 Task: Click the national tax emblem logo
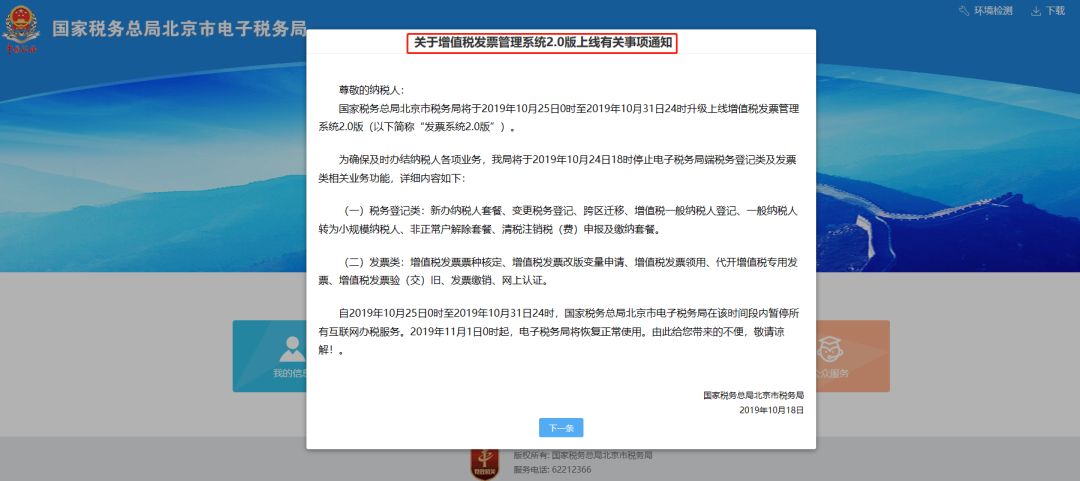(x=21, y=28)
